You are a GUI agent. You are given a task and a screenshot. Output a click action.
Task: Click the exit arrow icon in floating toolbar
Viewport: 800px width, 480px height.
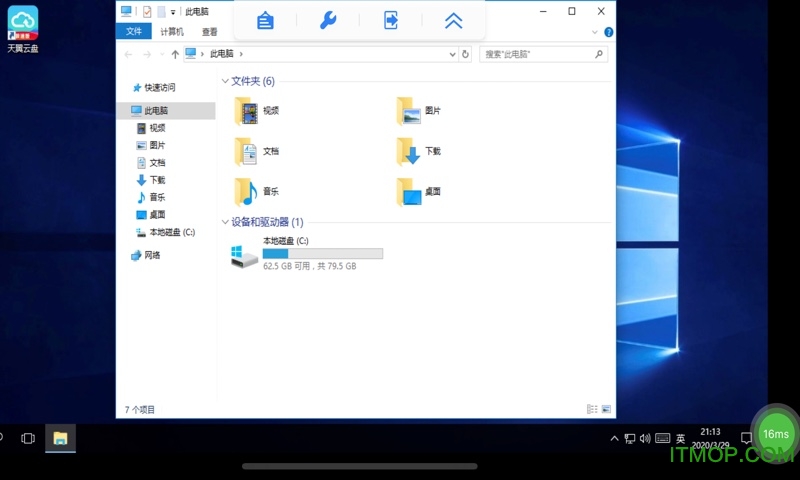click(x=391, y=21)
